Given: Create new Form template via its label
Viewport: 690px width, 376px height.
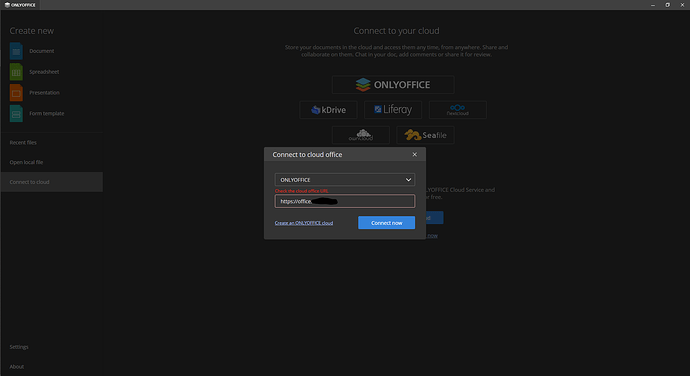Looking at the screenshot, I should (x=47, y=114).
